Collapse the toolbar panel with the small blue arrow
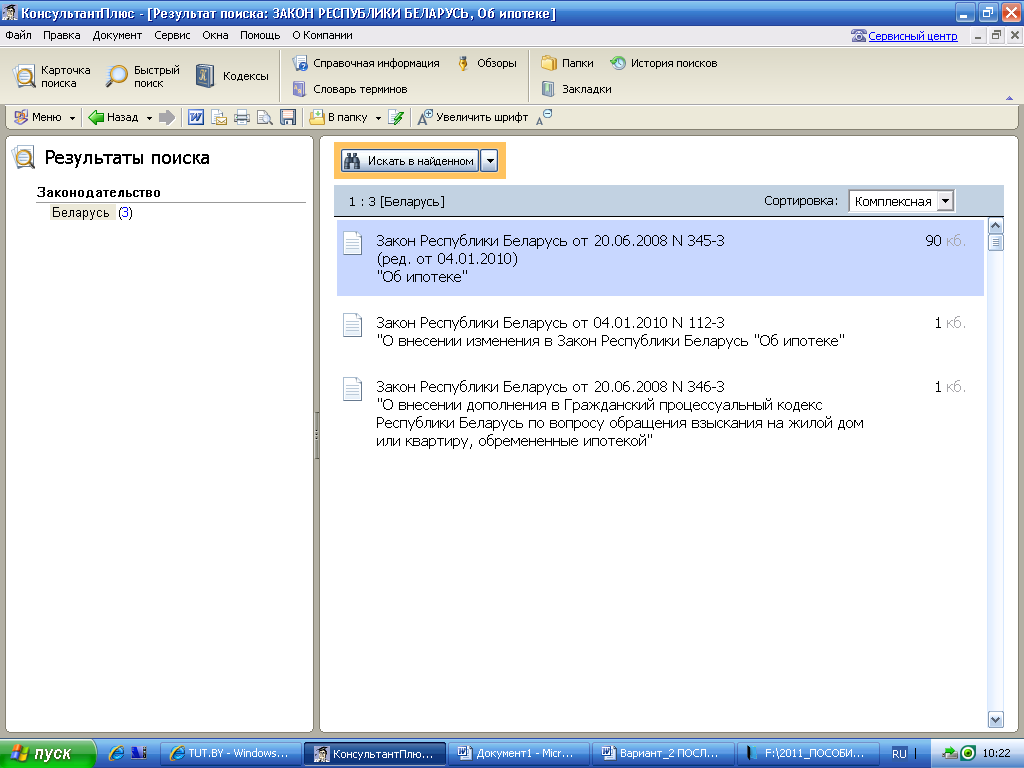1024x768 pixels. tap(1010, 98)
